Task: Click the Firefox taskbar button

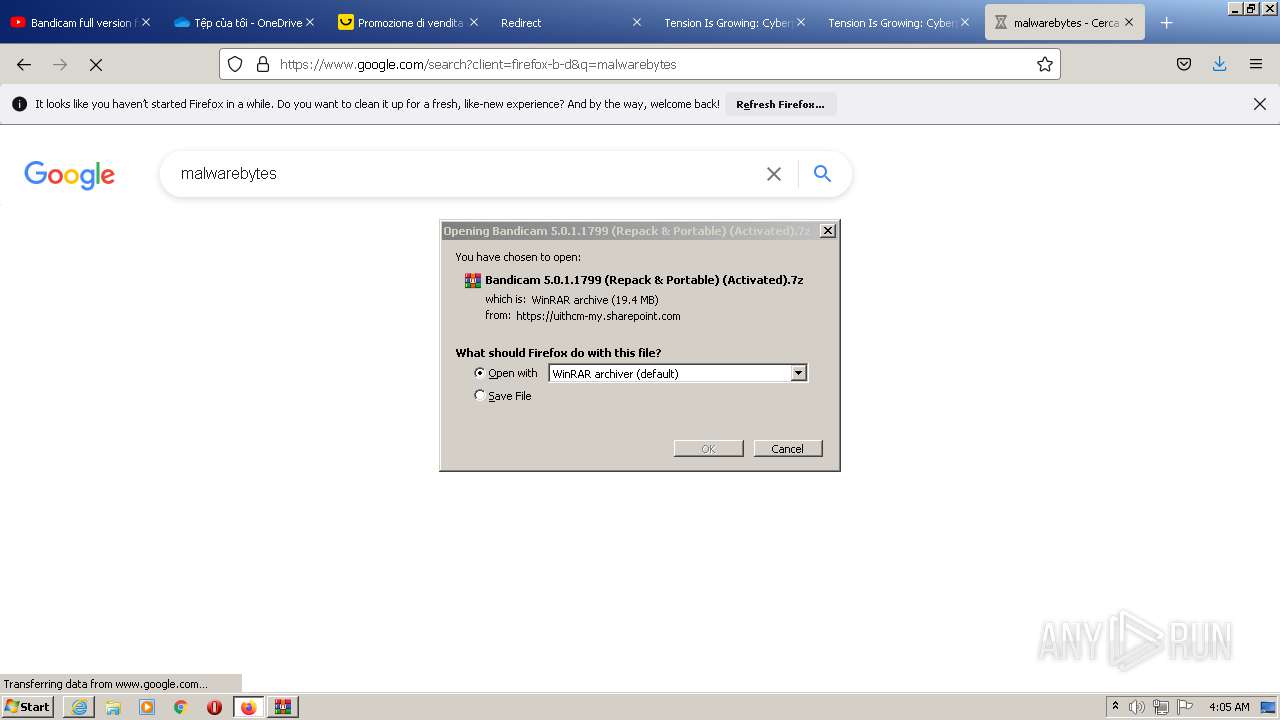Action: coord(249,707)
